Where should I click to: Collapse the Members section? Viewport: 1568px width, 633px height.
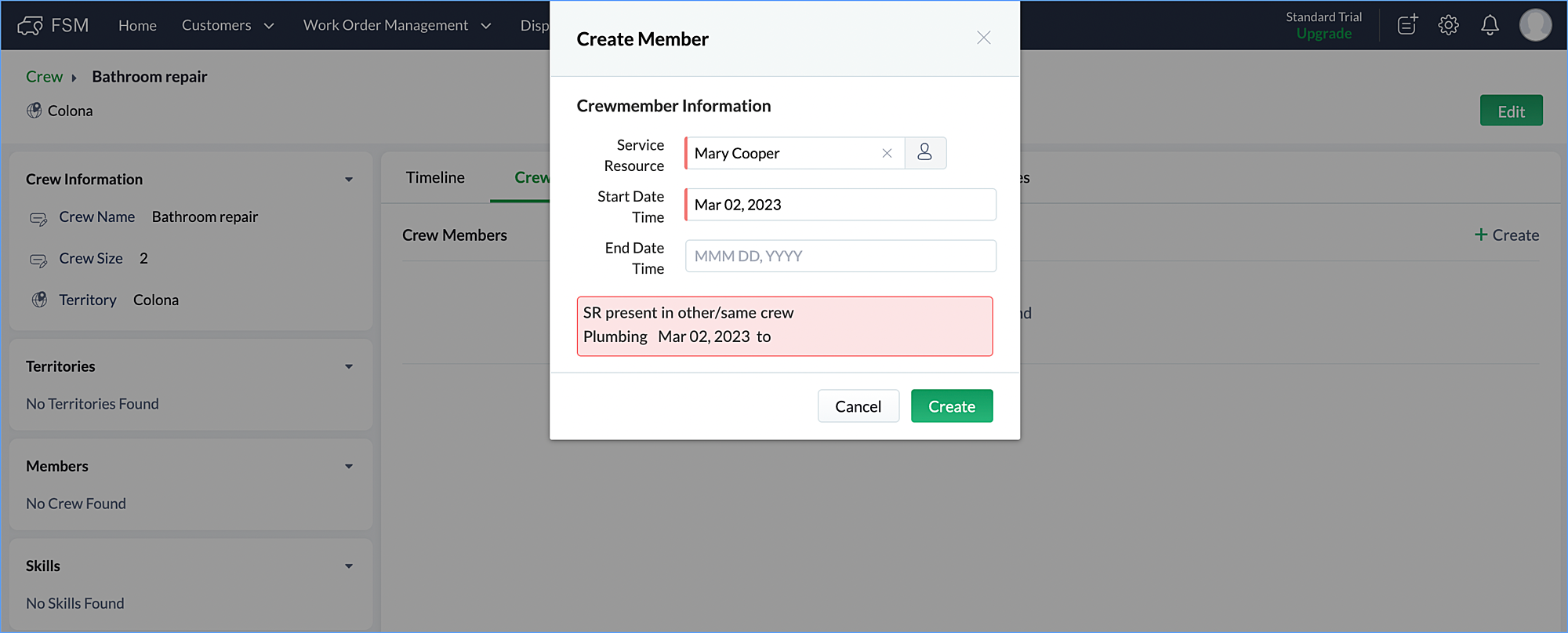[x=349, y=466]
